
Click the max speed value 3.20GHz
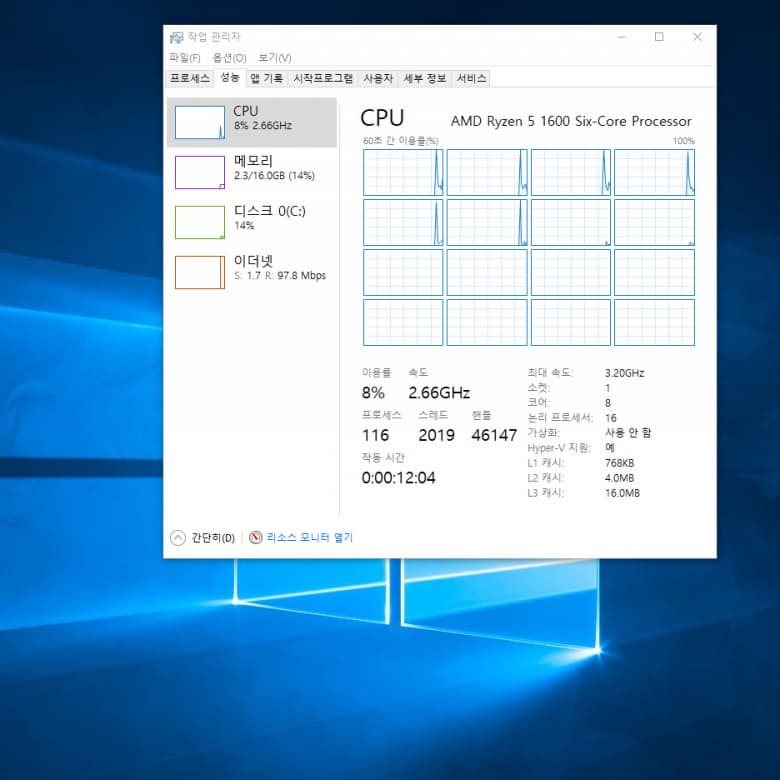click(625, 373)
